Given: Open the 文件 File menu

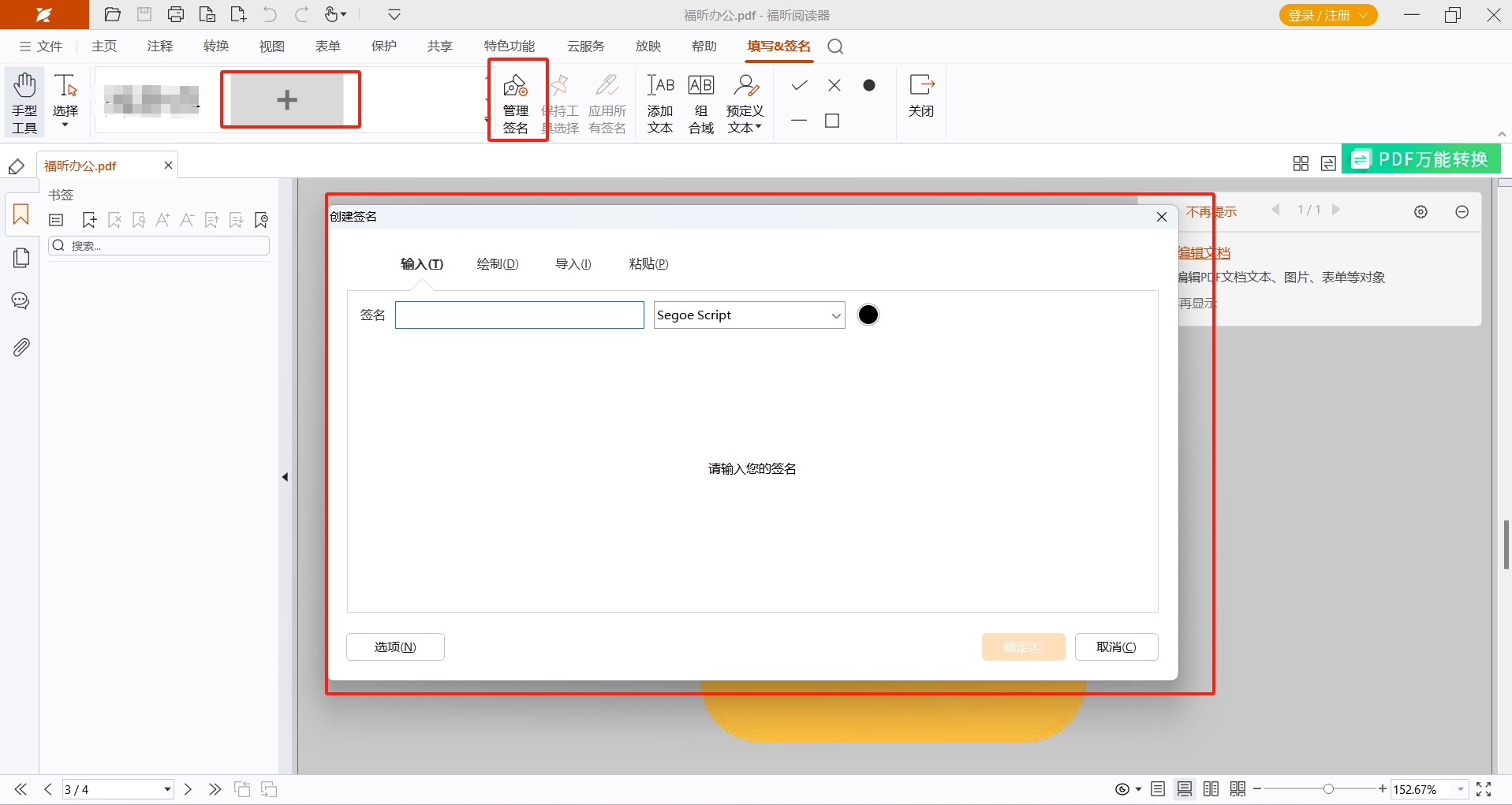Looking at the screenshot, I should [41, 47].
